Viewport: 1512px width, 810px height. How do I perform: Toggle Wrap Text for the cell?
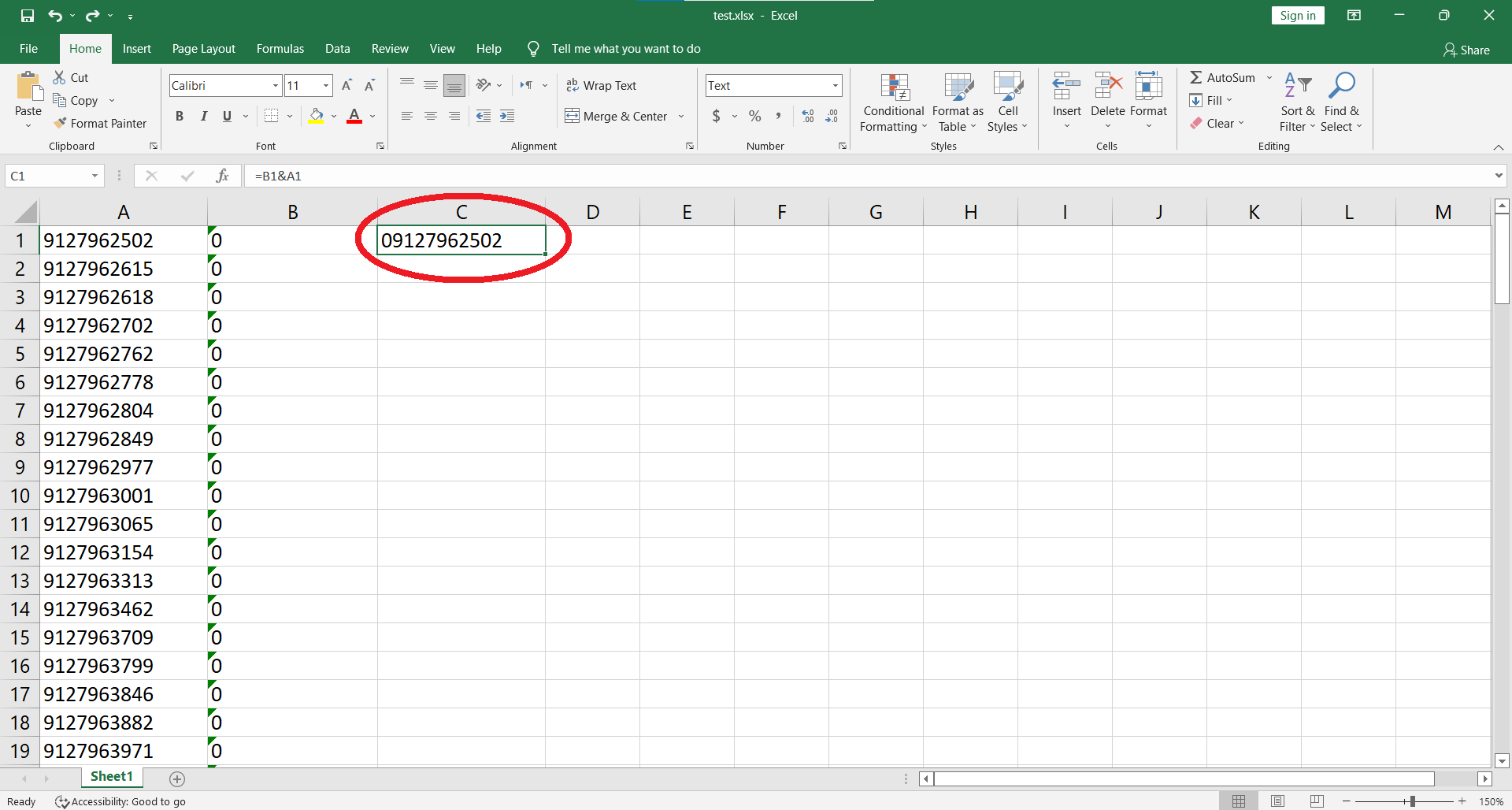pyautogui.click(x=602, y=85)
